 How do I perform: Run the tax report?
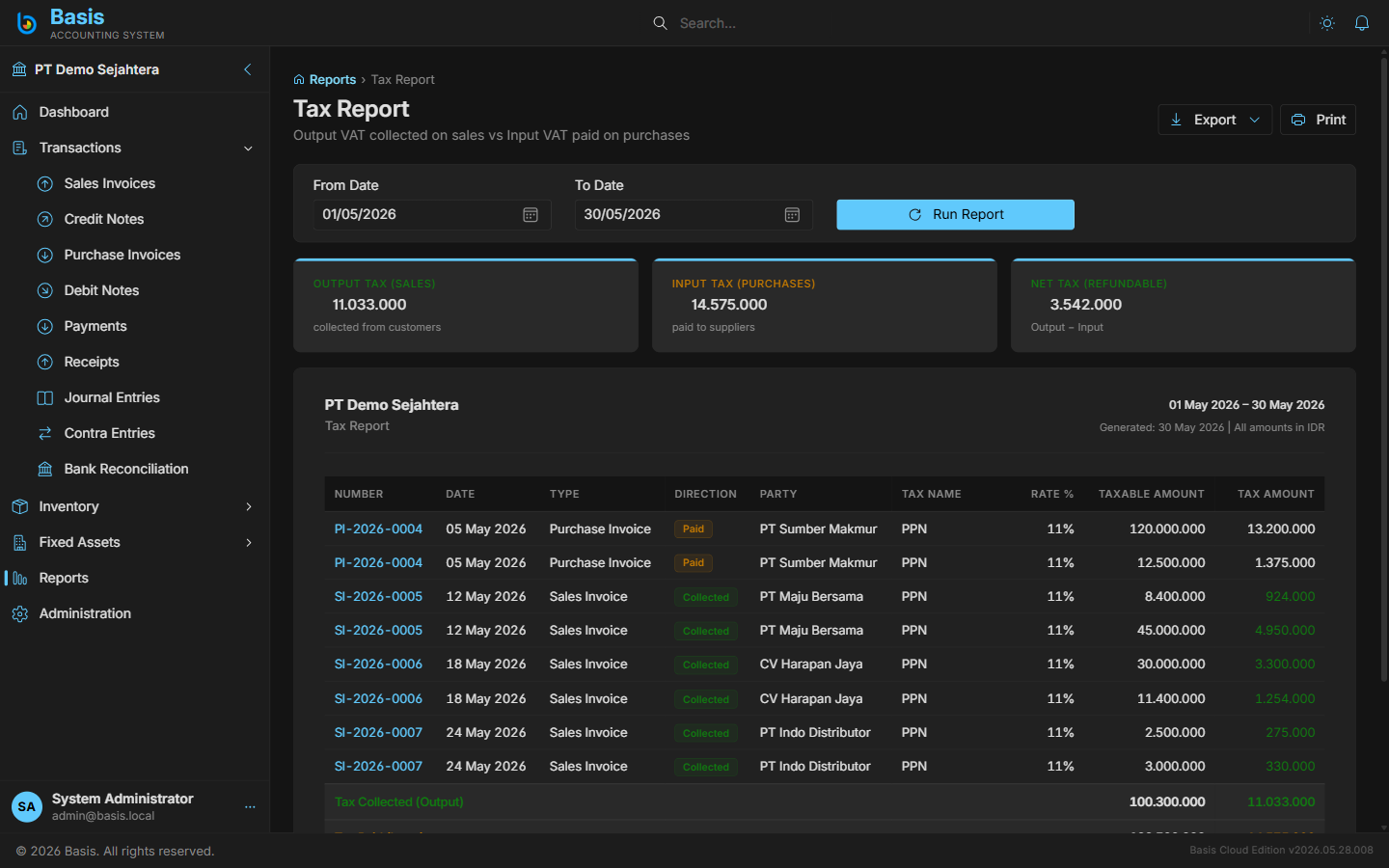[955, 215]
